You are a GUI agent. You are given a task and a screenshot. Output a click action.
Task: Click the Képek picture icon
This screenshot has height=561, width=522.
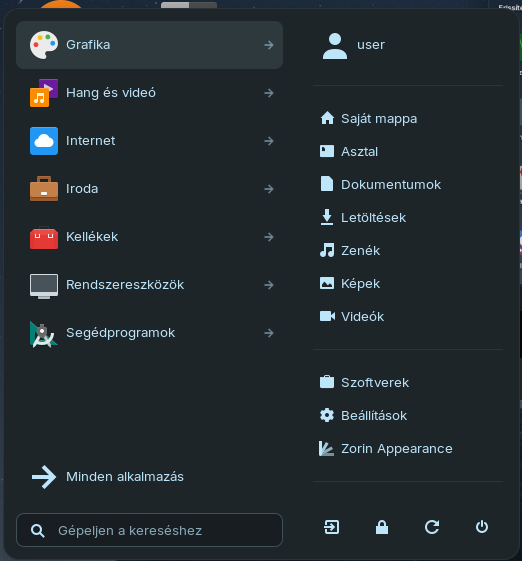(x=327, y=283)
